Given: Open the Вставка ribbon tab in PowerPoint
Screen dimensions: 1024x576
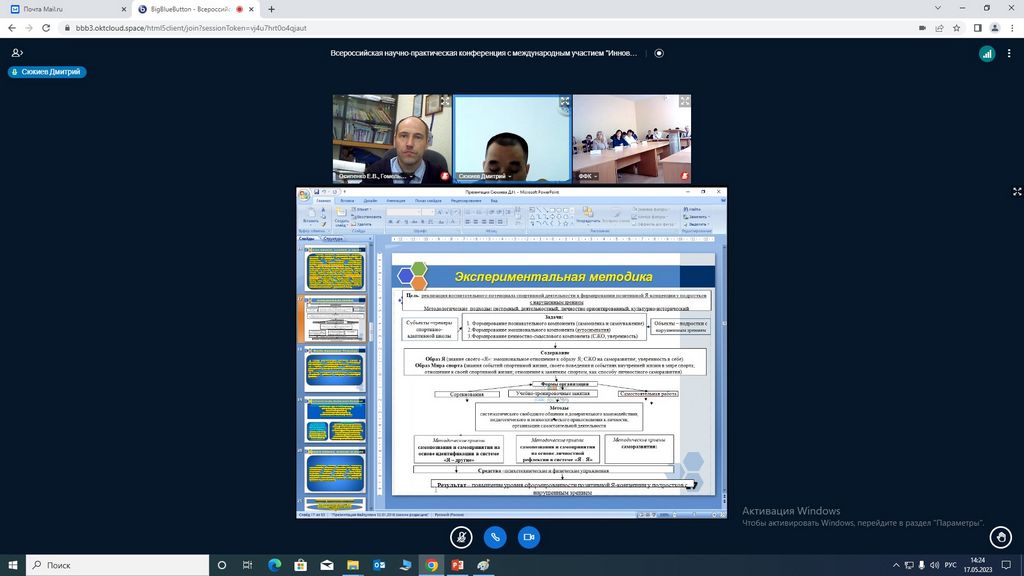Looking at the screenshot, I should (347, 200).
